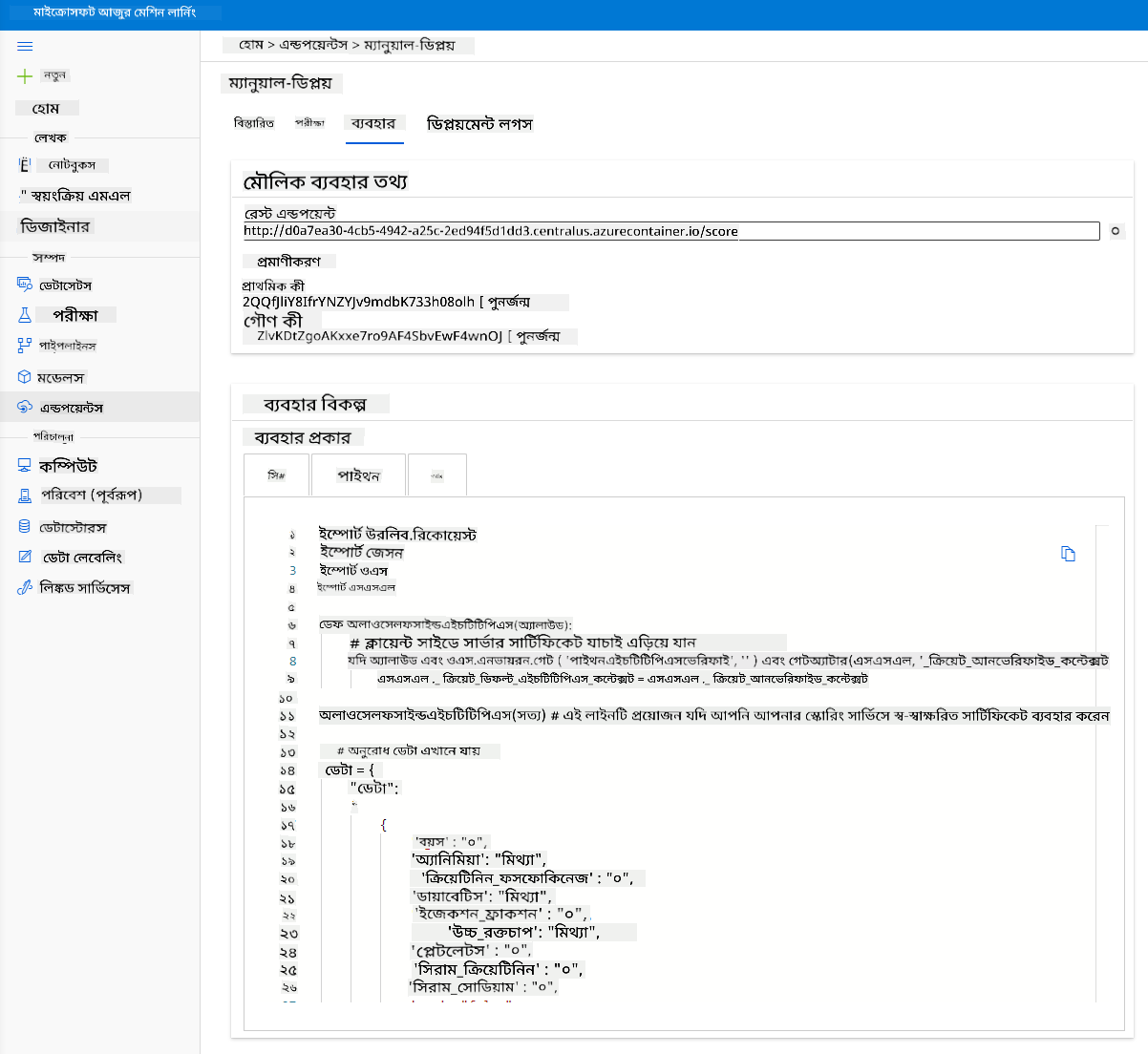This screenshot has height=1054, width=1148.
Task: Select the সি# code tab
Action: (277, 474)
